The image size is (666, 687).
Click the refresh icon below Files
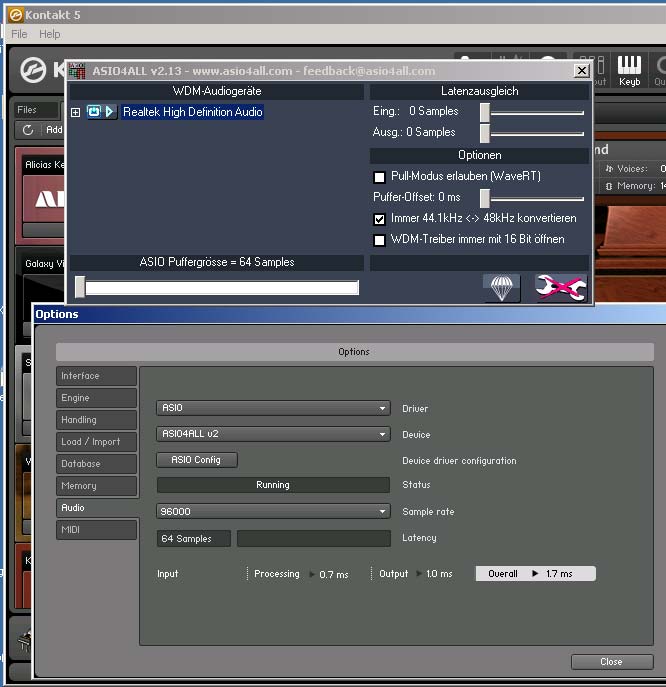(x=28, y=130)
